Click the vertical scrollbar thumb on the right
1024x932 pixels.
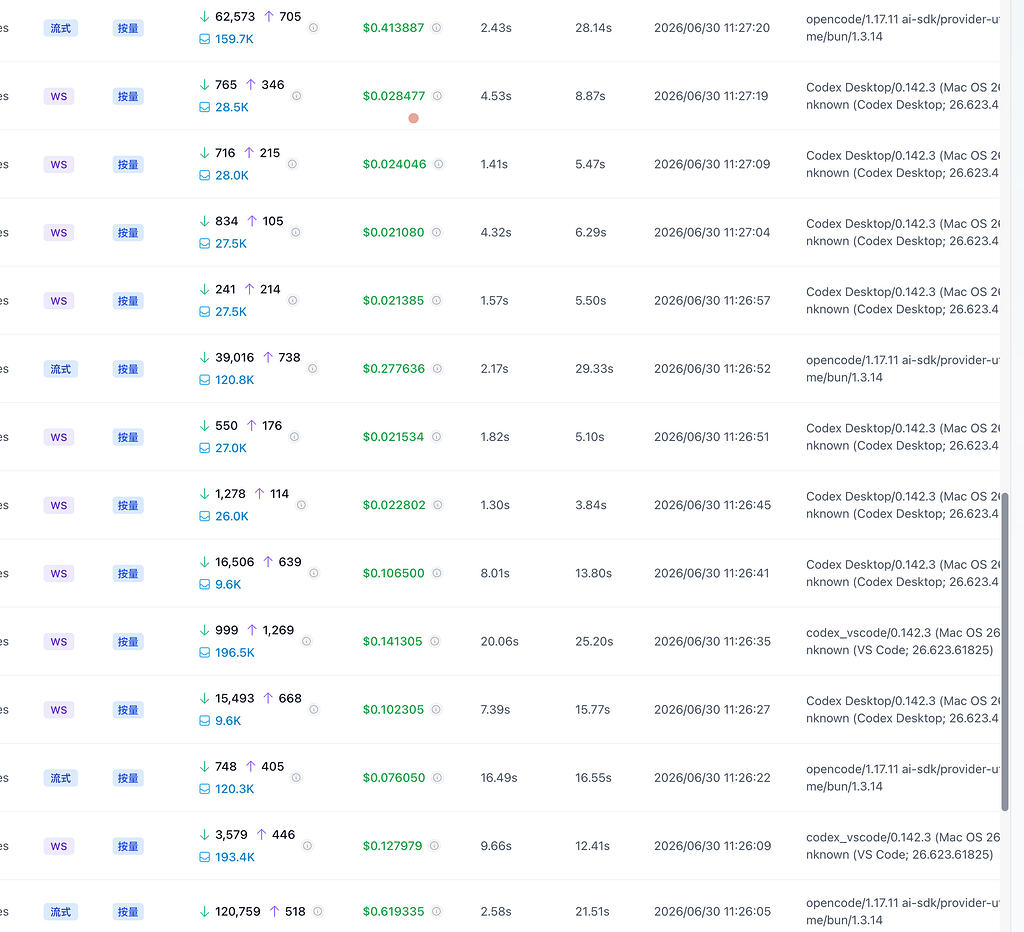[1005, 652]
